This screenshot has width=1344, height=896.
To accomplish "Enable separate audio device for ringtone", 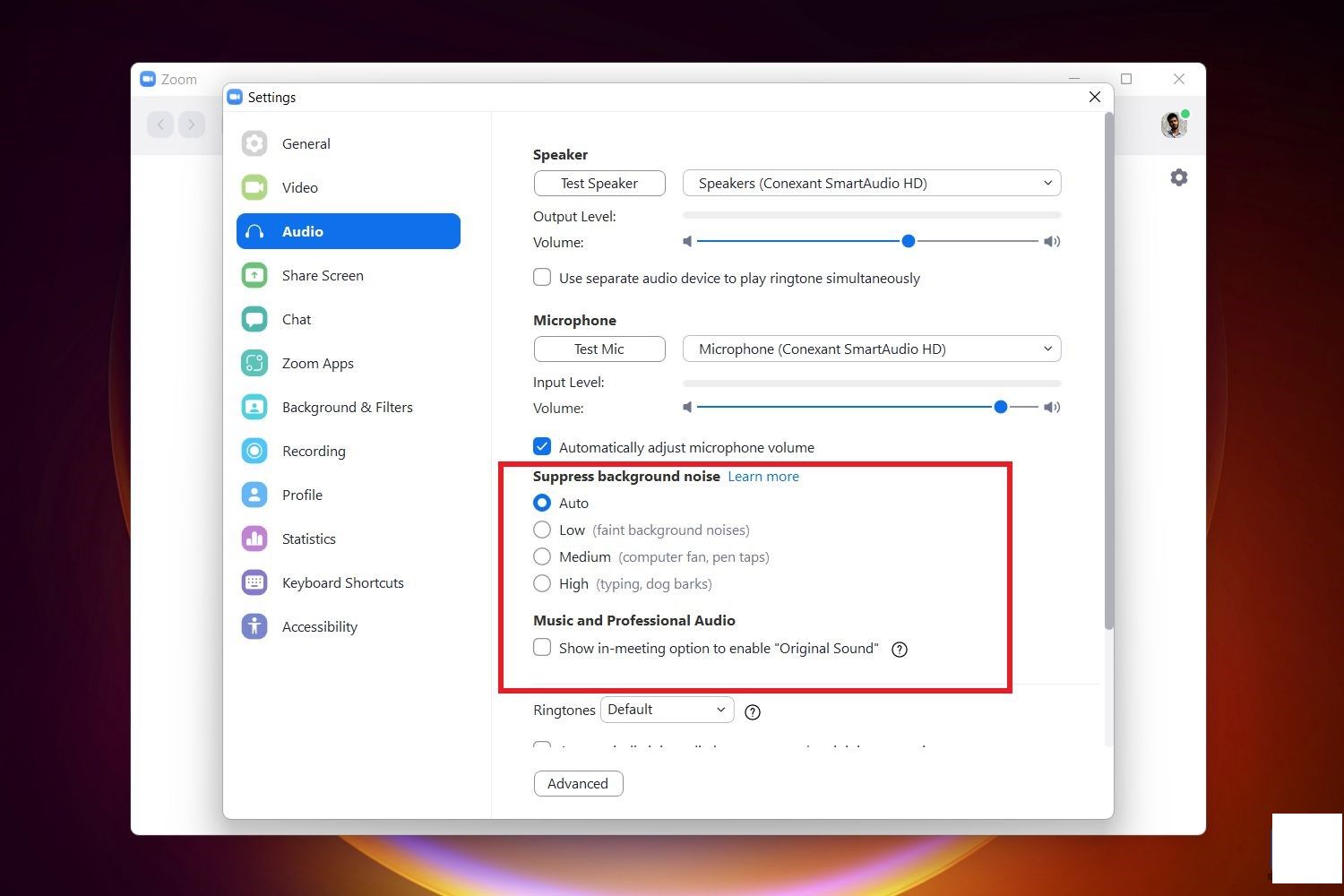I will [542, 277].
